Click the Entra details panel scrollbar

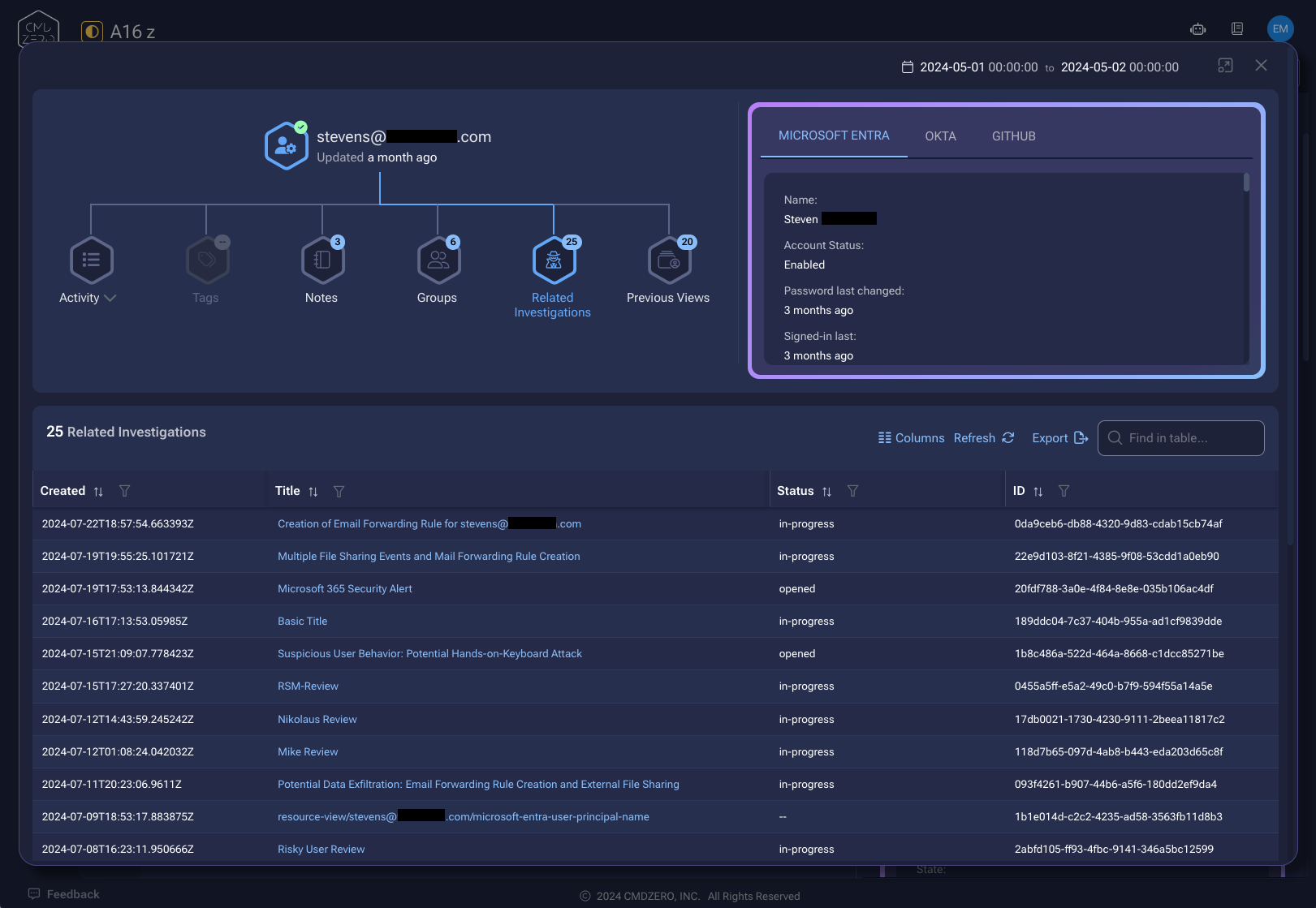[1246, 183]
